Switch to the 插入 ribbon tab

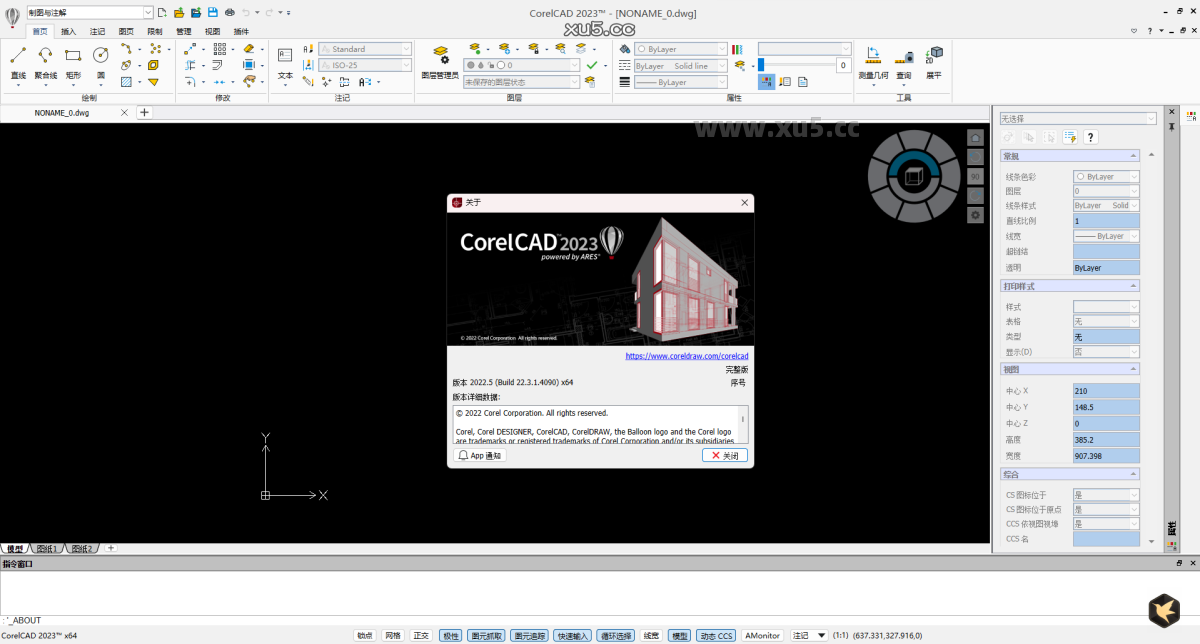pos(66,31)
